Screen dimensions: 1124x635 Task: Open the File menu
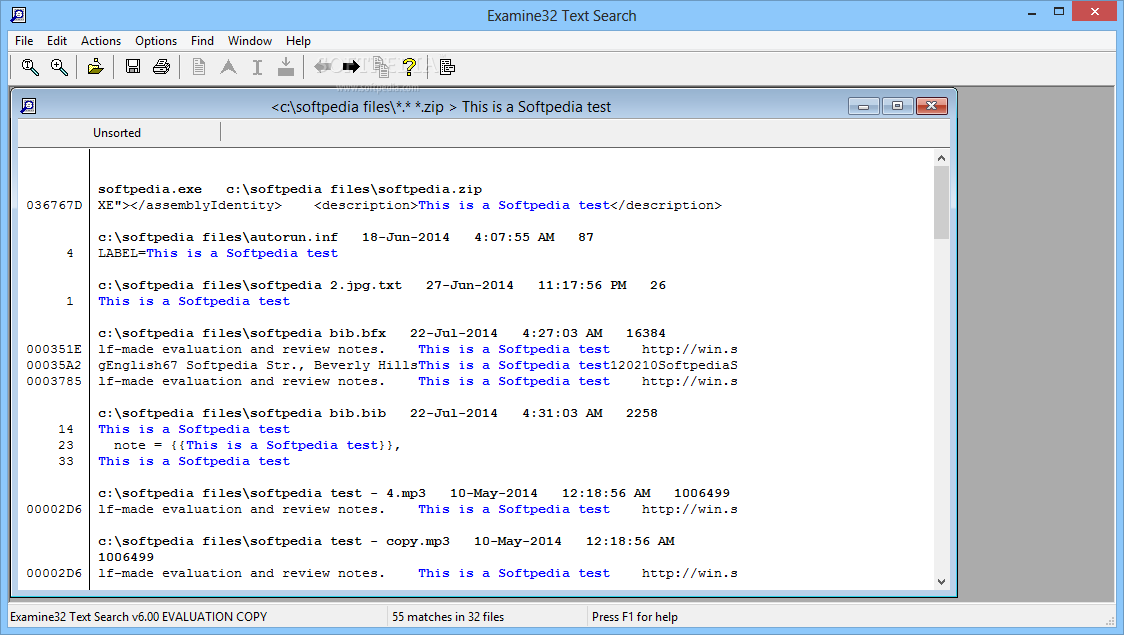coord(24,41)
